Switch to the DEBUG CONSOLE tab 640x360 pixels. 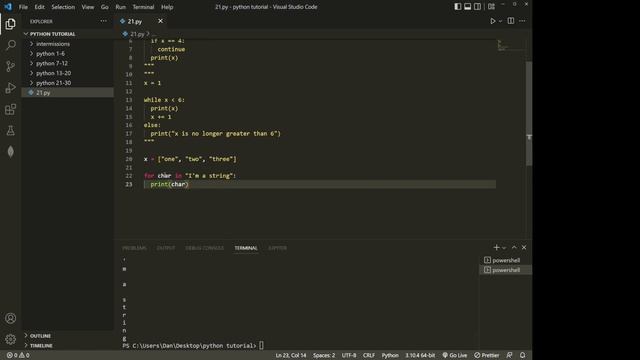click(x=204, y=248)
